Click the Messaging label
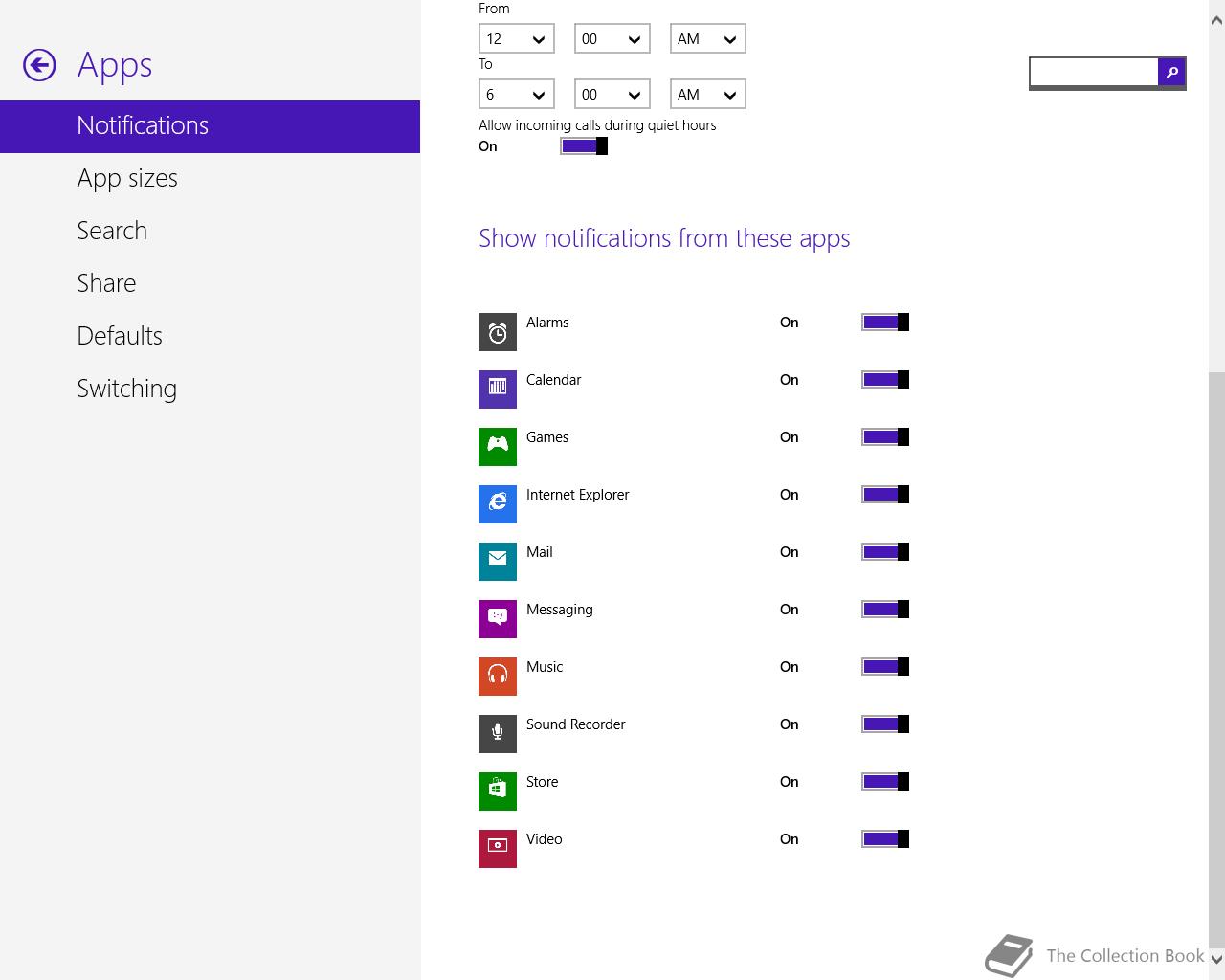1225x980 pixels. pyautogui.click(x=559, y=611)
